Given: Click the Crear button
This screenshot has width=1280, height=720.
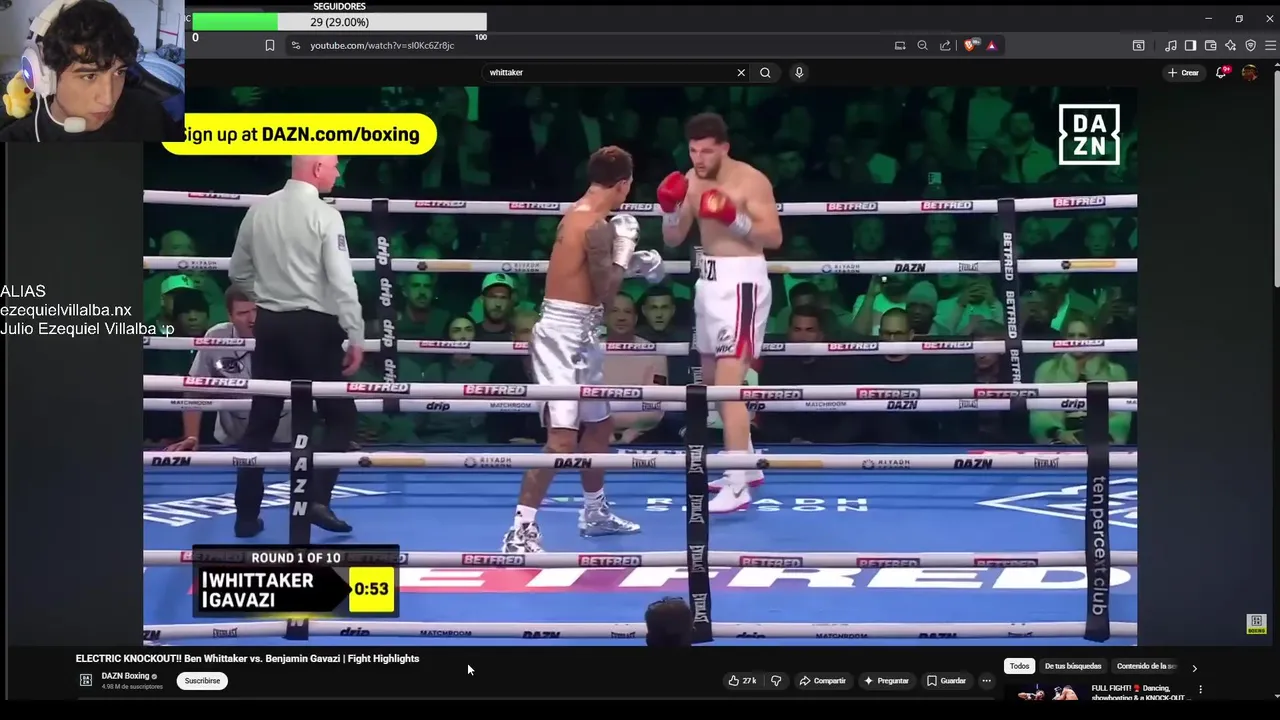Looking at the screenshot, I should tap(1183, 72).
